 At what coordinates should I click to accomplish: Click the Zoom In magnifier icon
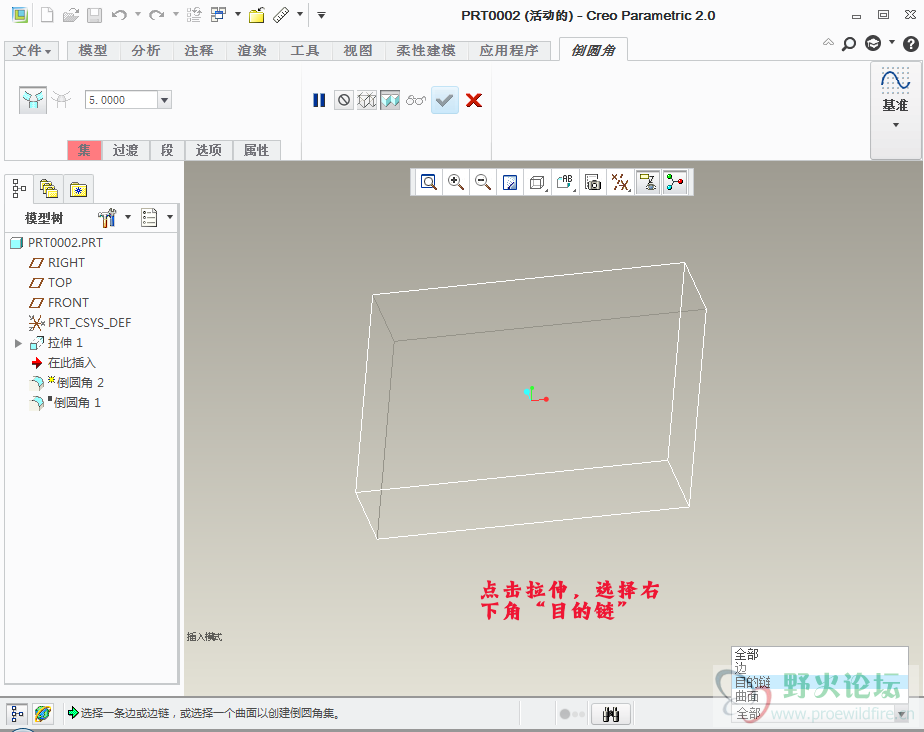[456, 182]
